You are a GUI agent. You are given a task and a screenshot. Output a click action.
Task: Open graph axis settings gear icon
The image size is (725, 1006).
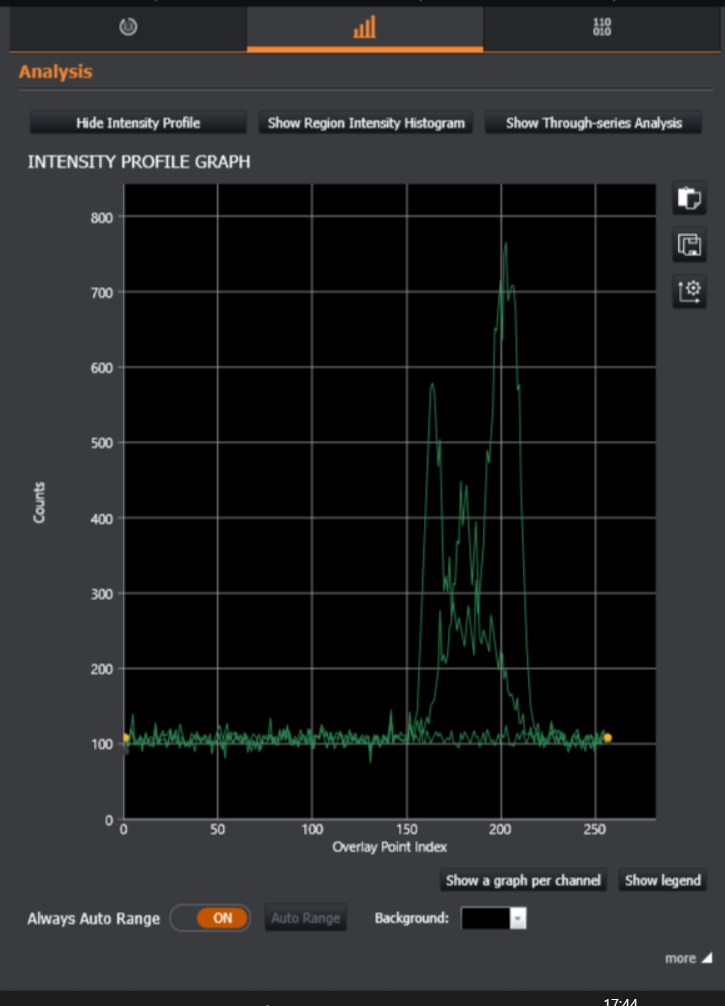[689, 291]
